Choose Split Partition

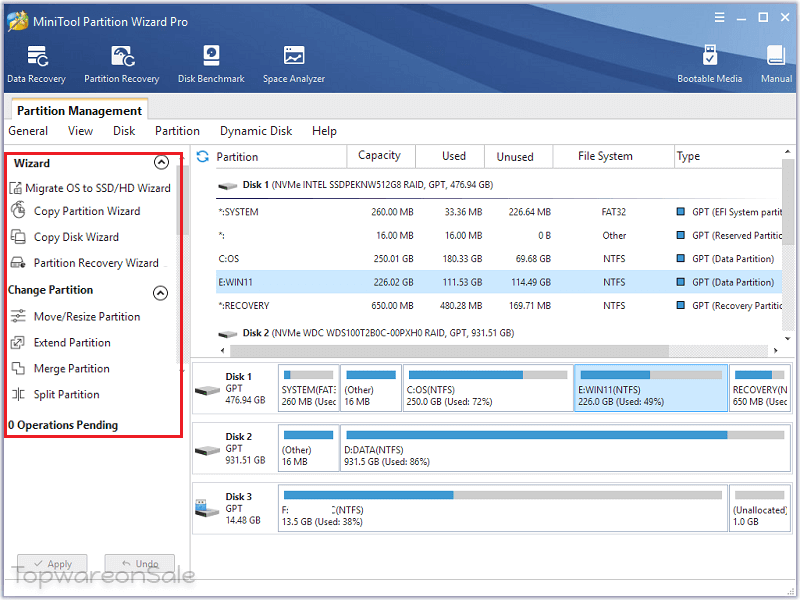point(55,394)
